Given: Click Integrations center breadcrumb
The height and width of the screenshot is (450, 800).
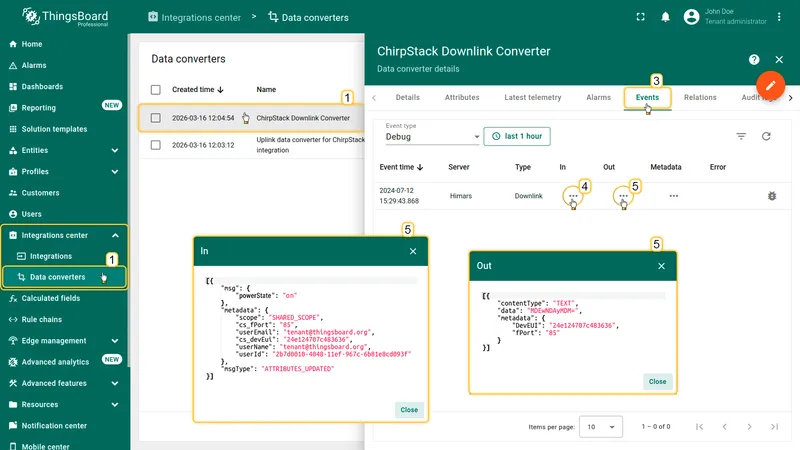Looking at the screenshot, I should pyautogui.click(x=194, y=17).
